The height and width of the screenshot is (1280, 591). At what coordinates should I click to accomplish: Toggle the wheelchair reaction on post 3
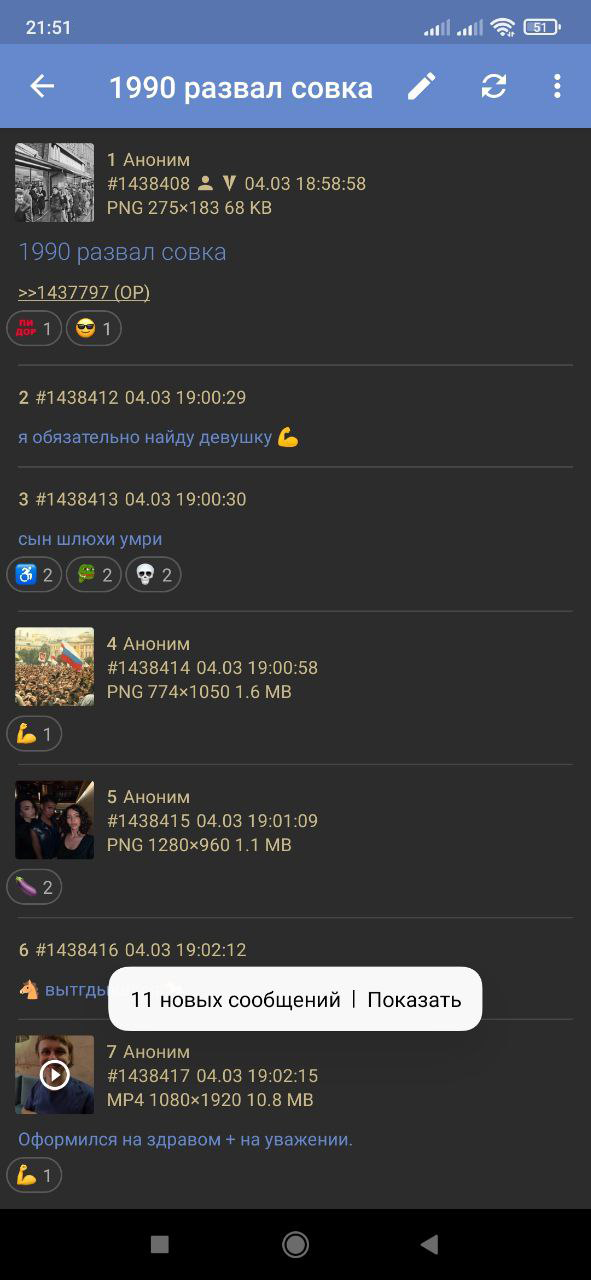click(34, 575)
